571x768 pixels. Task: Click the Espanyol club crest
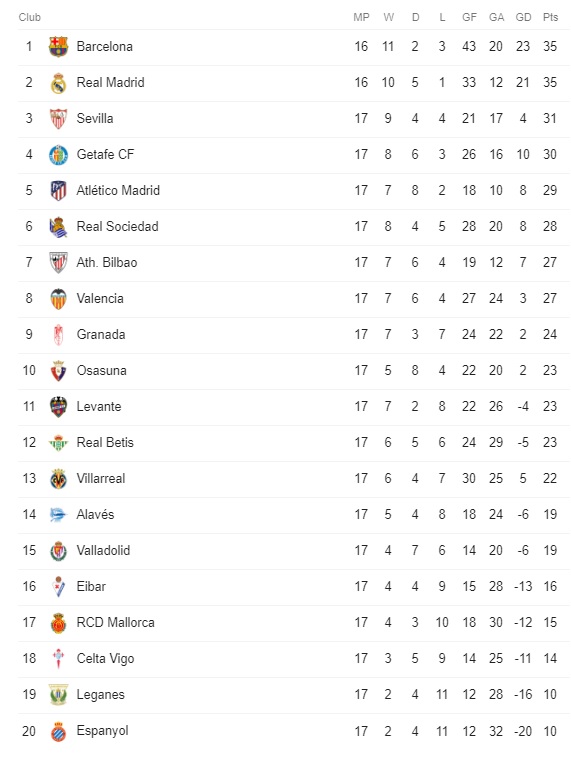[58, 731]
